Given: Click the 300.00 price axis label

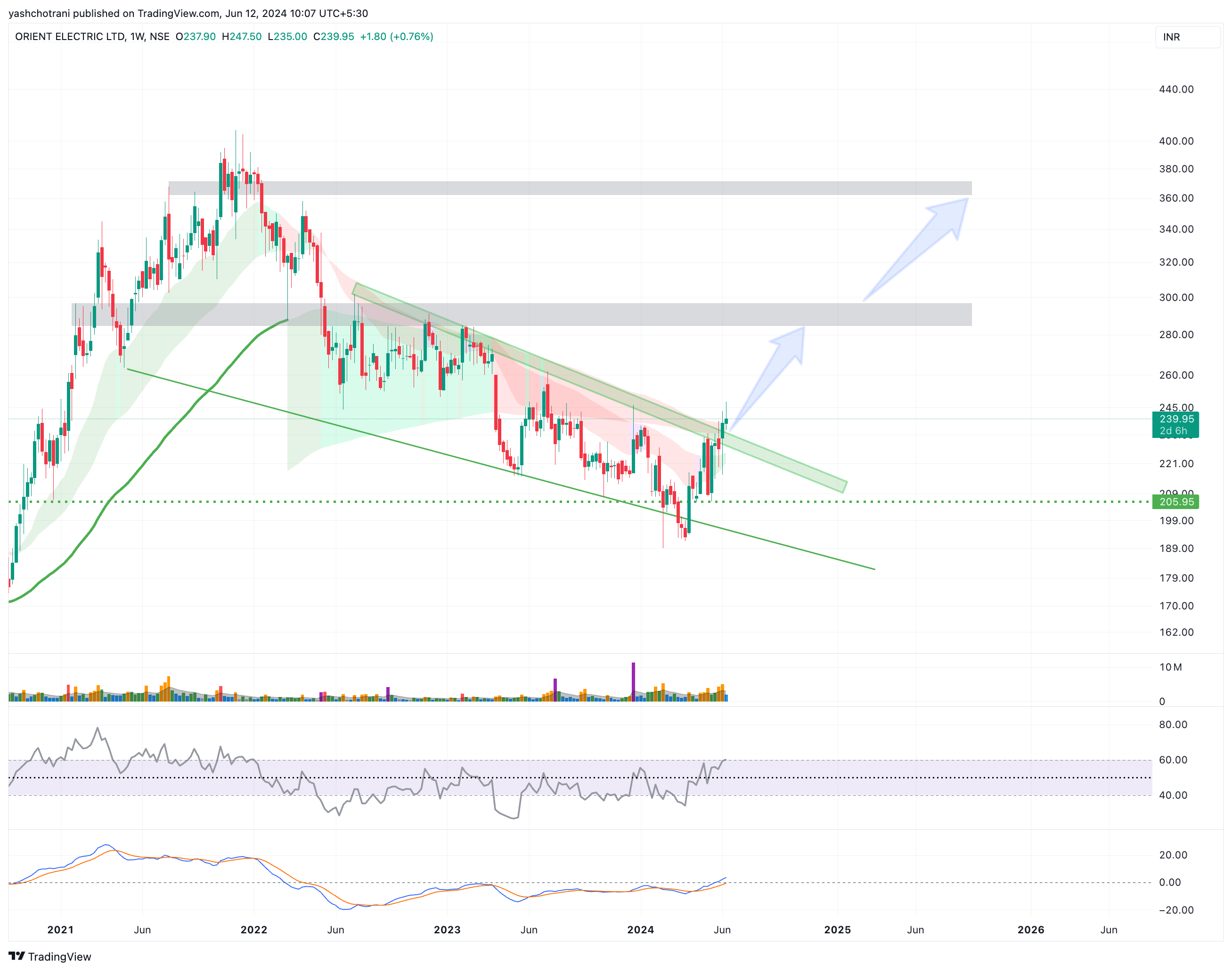Looking at the screenshot, I should (x=1176, y=297).
